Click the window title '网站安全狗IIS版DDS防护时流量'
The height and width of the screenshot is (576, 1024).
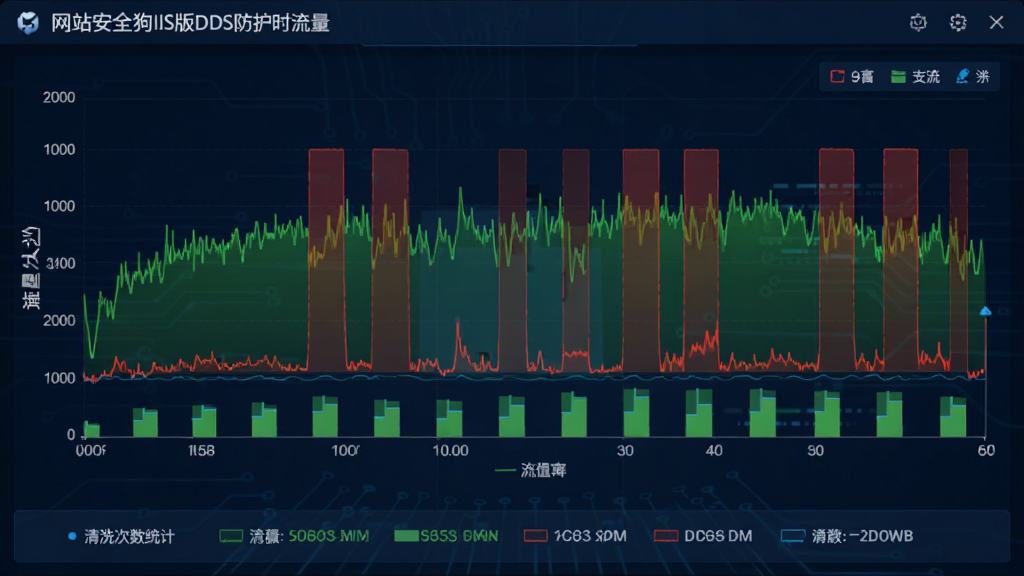point(190,23)
